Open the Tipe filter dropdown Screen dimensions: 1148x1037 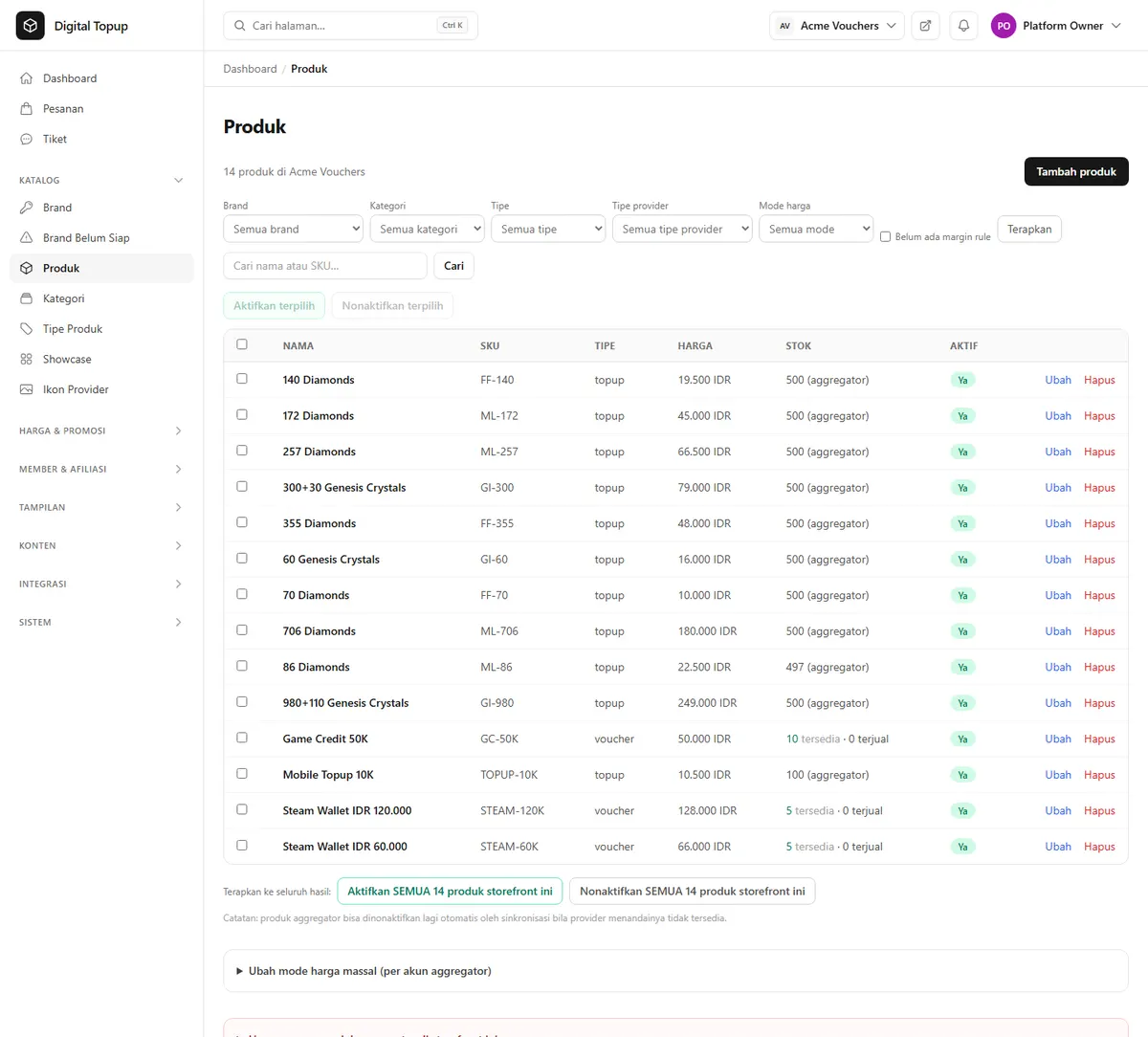coord(548,229)
